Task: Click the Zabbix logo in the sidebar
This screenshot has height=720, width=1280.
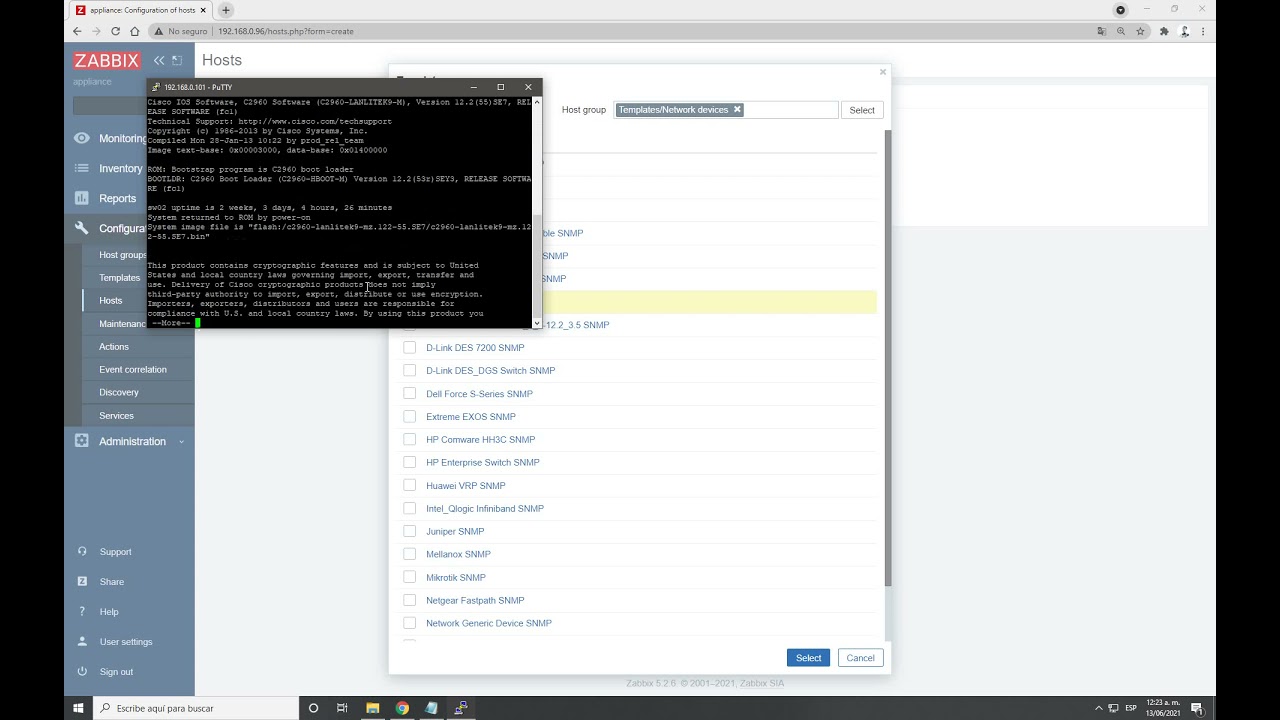Action: tap(106, 61)
